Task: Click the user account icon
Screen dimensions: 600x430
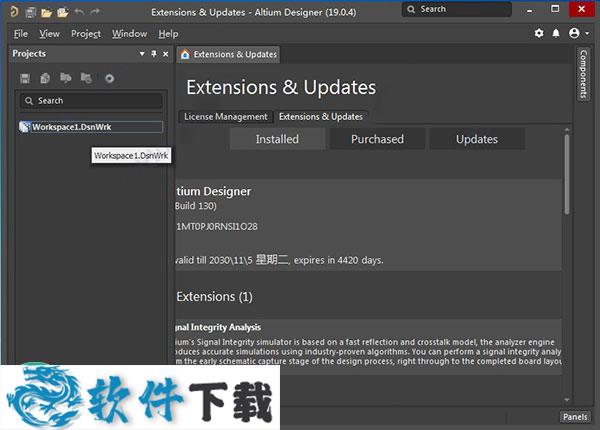Action: point(574,33)
